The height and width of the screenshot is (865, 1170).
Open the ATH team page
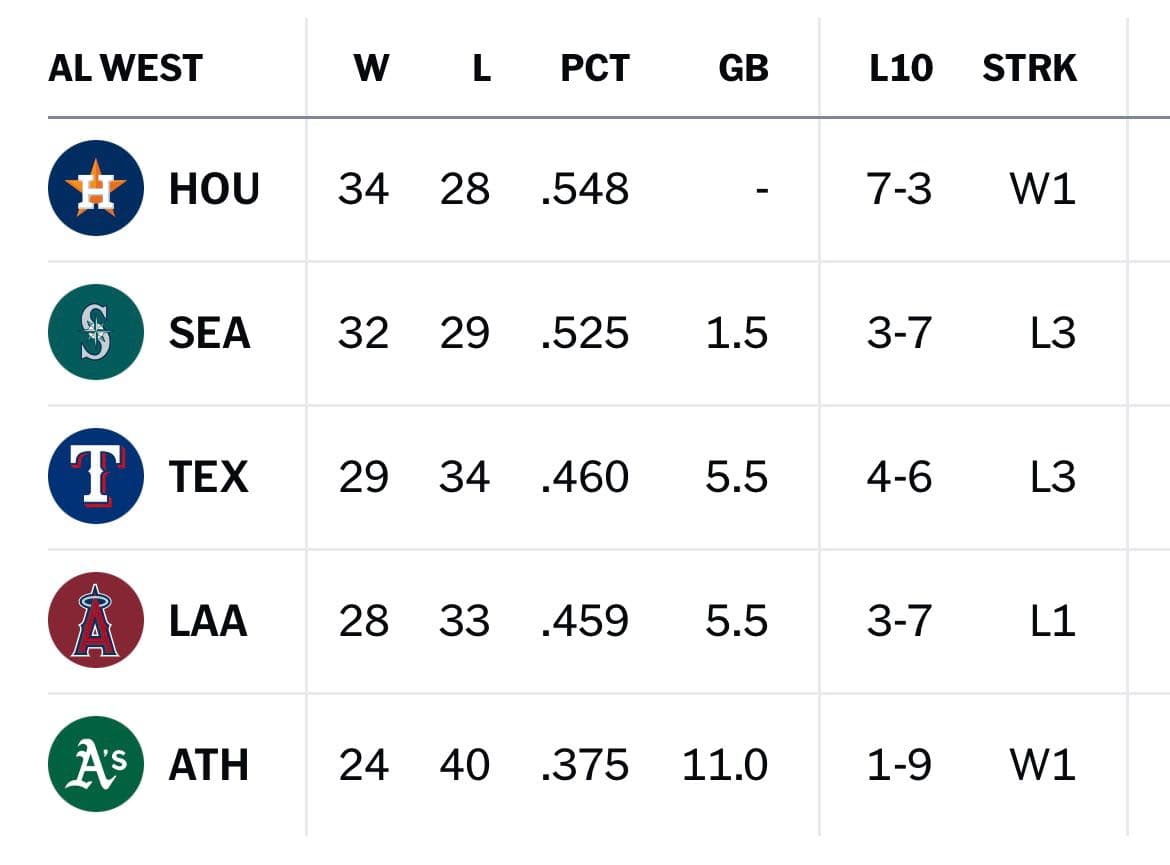coord(208,765)
